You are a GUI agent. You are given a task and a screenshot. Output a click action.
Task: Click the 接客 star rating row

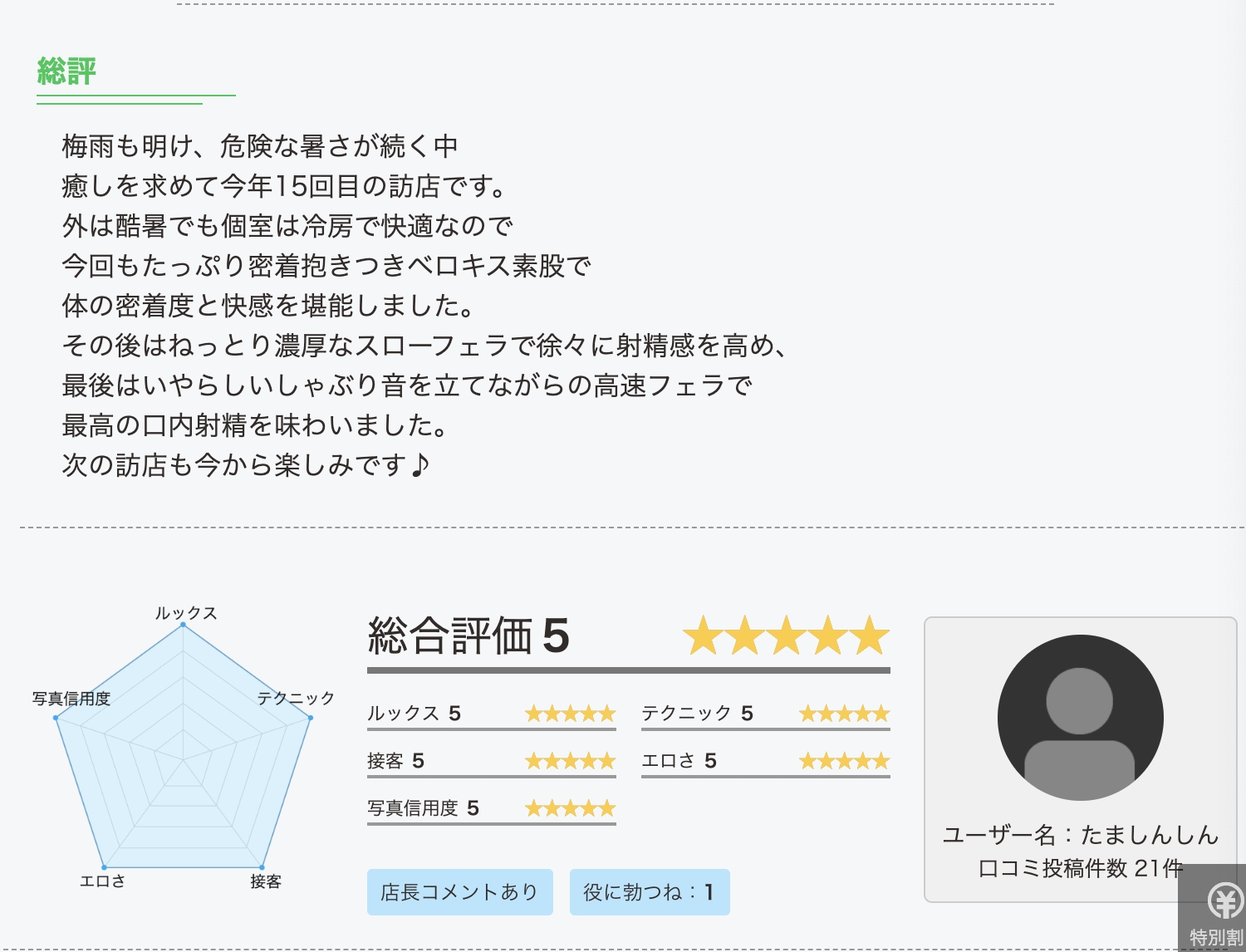[x=492, y=762]
